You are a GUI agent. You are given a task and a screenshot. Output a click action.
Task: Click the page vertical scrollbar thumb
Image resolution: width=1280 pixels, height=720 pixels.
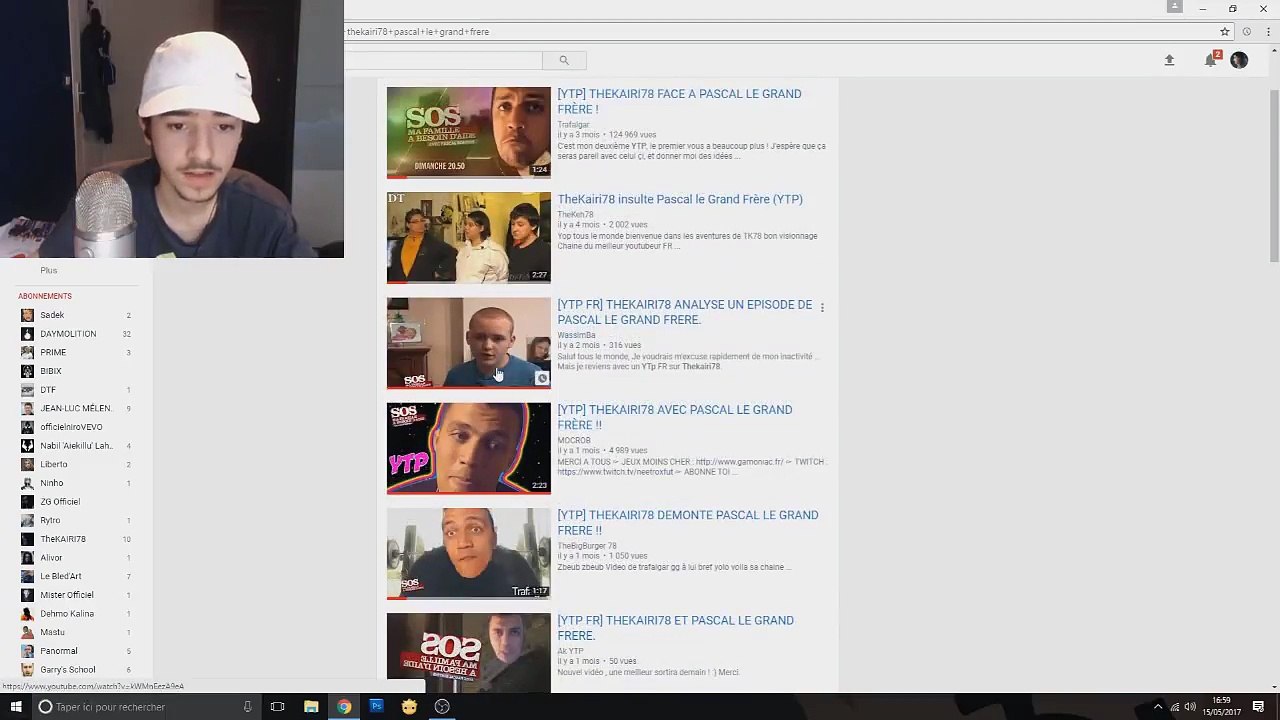[1274, 175]
